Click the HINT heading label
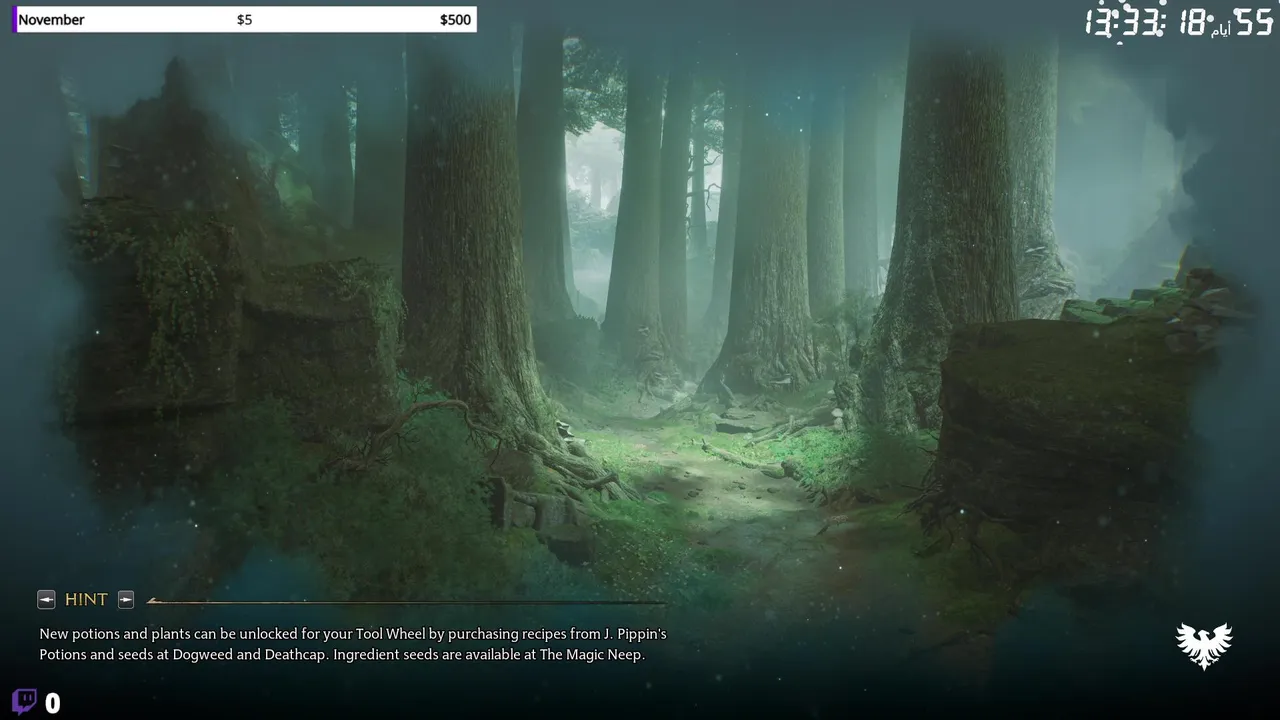 [x=86, y=600]
